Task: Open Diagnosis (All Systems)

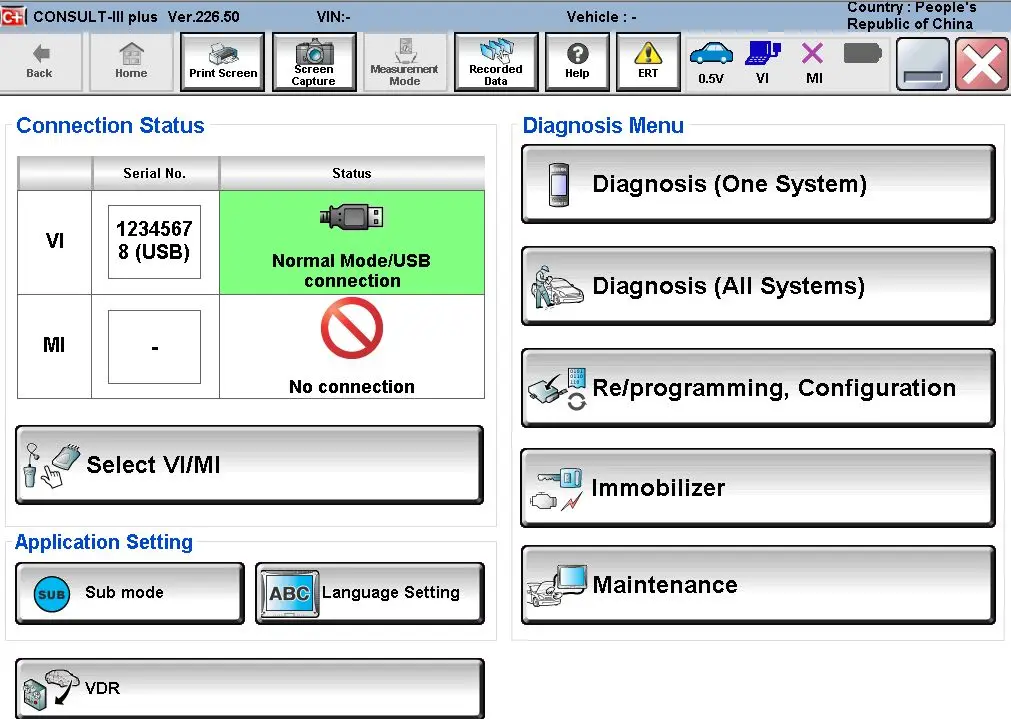Action: tap(757, 286)
